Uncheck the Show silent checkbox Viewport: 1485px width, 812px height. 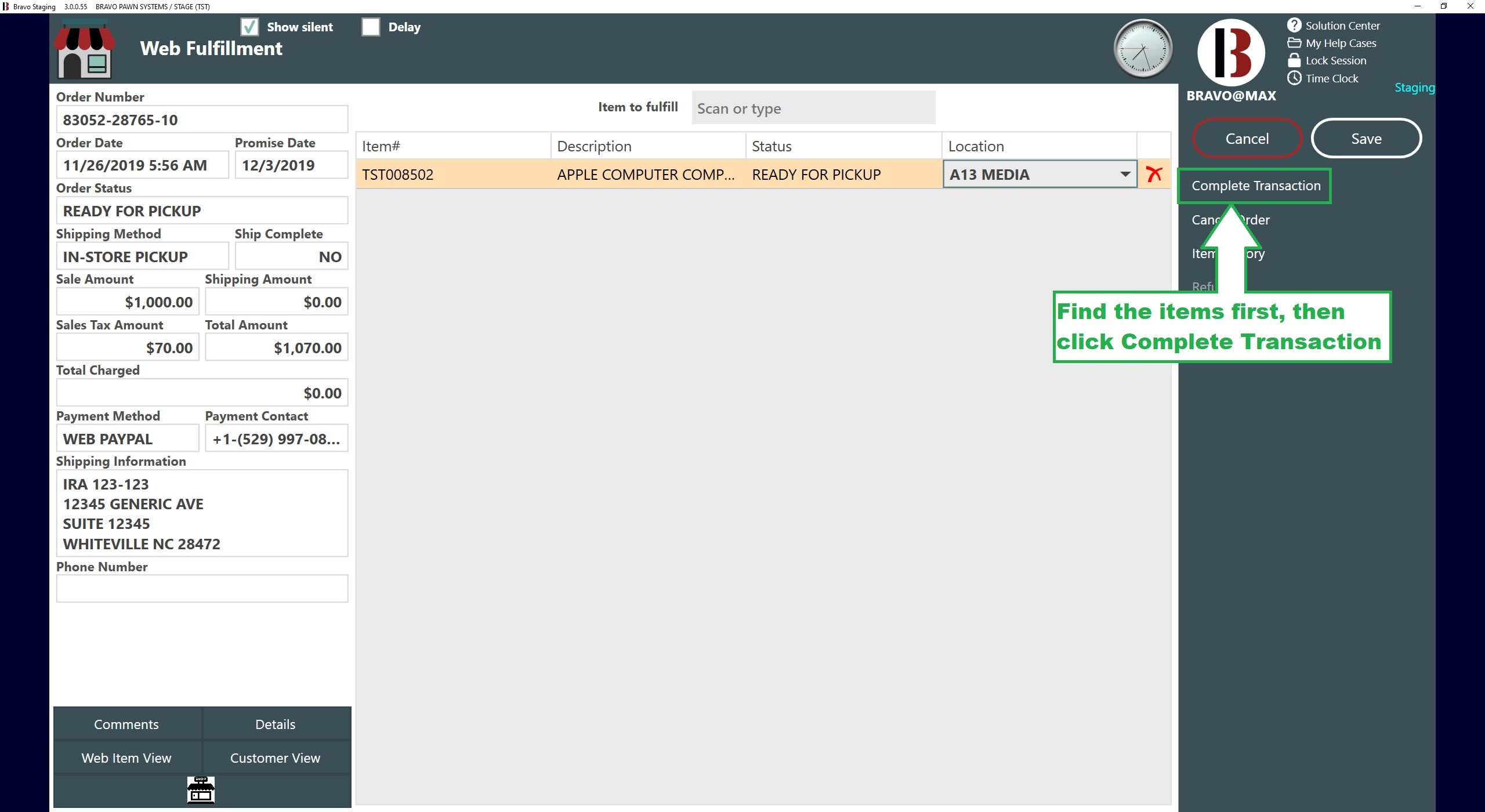point(249,27)
